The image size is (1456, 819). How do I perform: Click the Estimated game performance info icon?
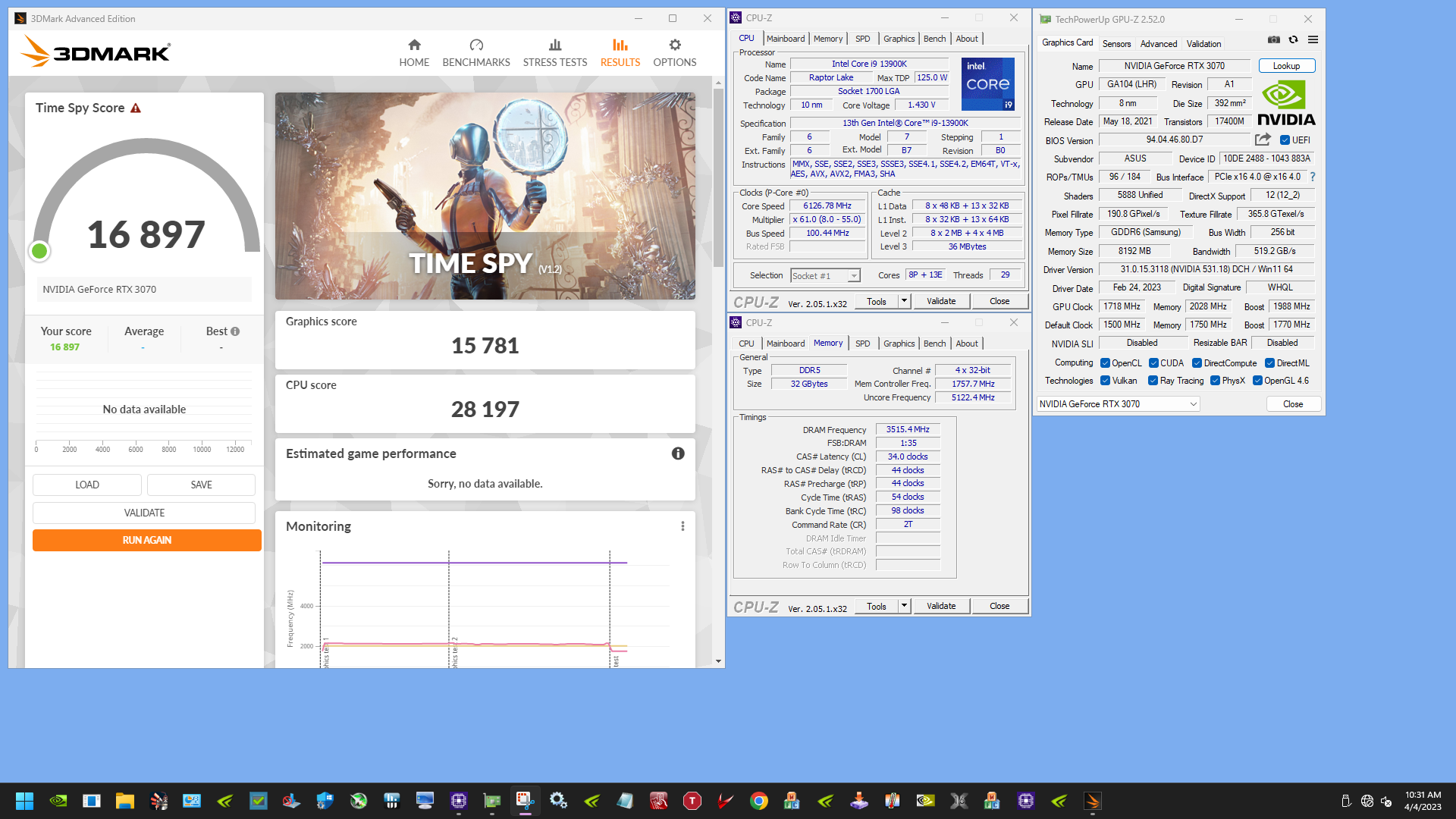click(x=678, y=453)
